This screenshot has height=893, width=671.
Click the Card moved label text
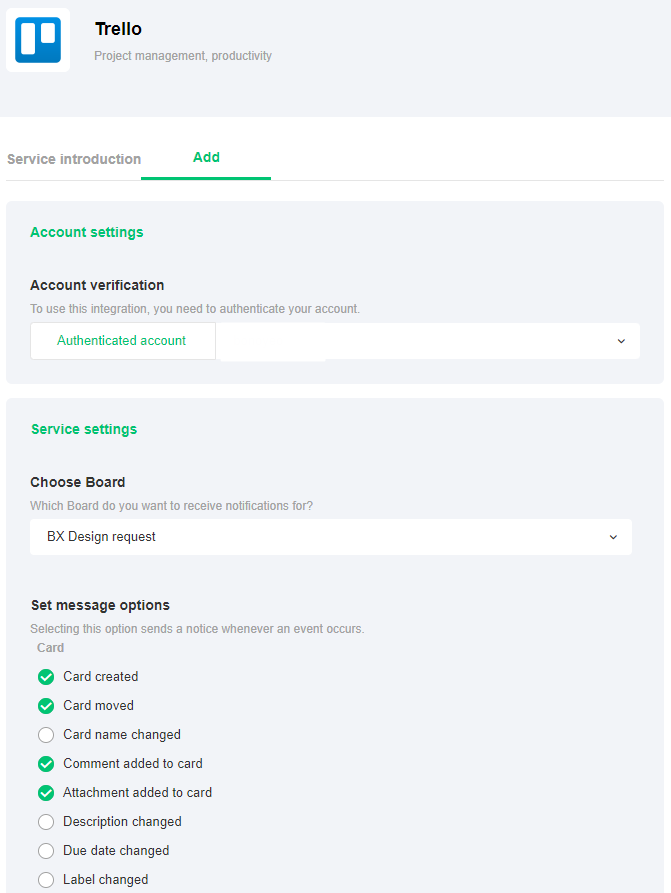coord(98,706)
